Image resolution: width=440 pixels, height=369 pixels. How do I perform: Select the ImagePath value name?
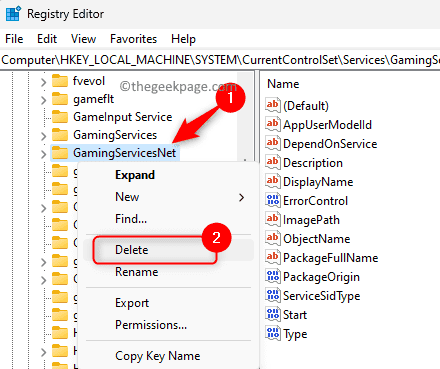[x=311, y=220]
